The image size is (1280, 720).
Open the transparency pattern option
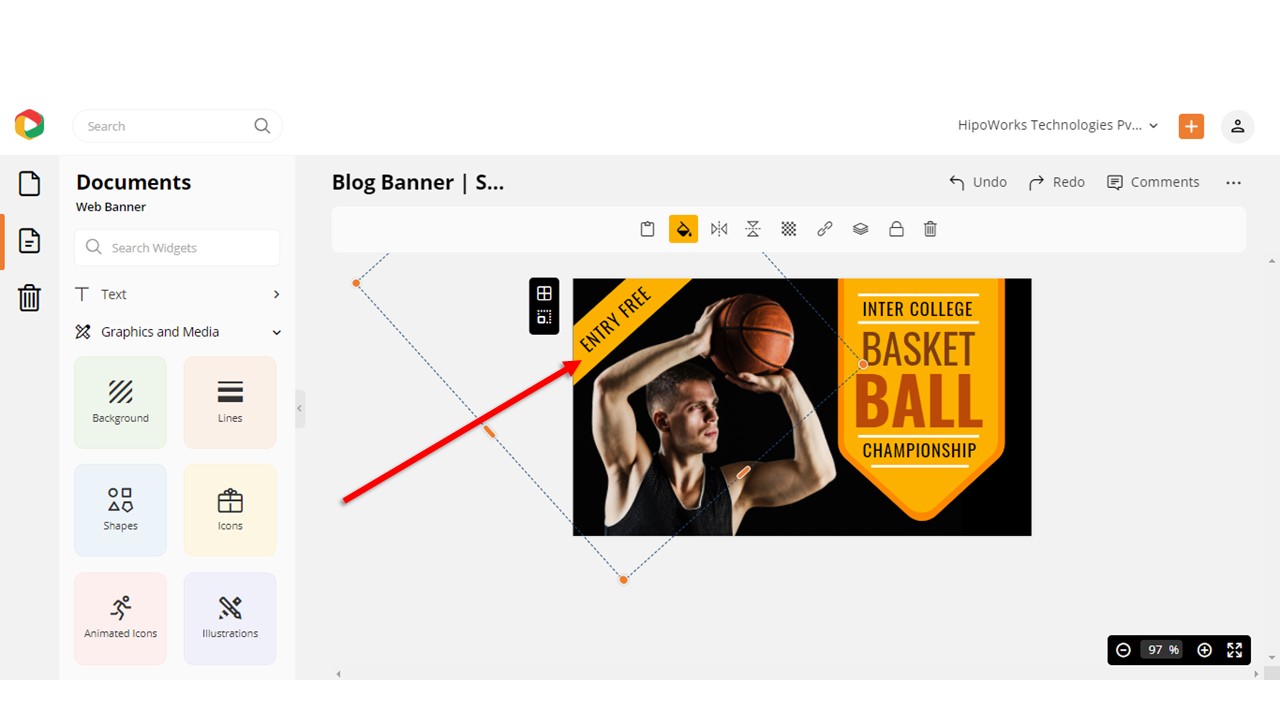pos(789,229)
